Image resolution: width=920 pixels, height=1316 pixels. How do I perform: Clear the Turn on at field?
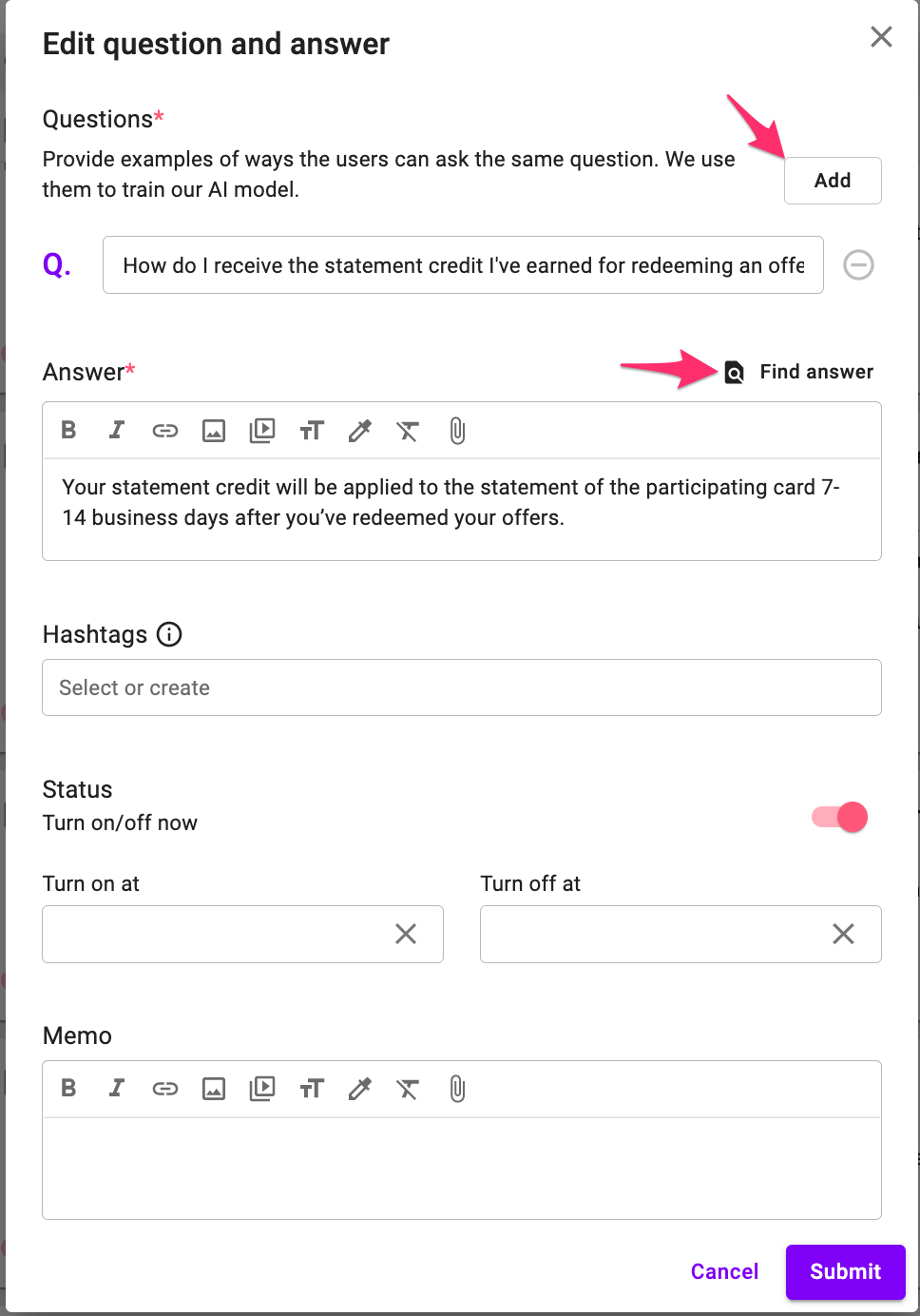point(405,934)
